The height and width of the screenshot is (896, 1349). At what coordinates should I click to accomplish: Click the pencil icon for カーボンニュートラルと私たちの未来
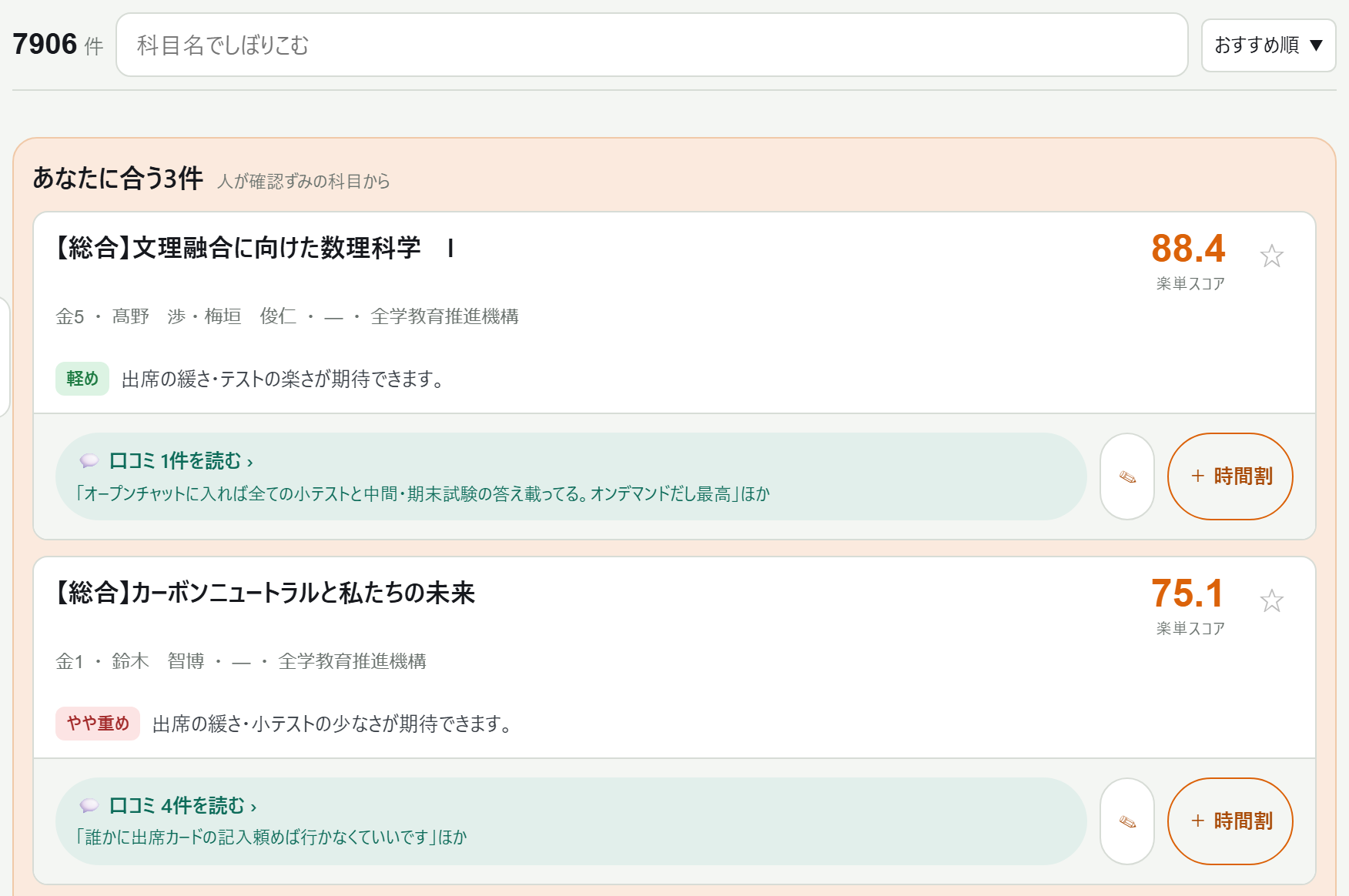point(1127,821)
